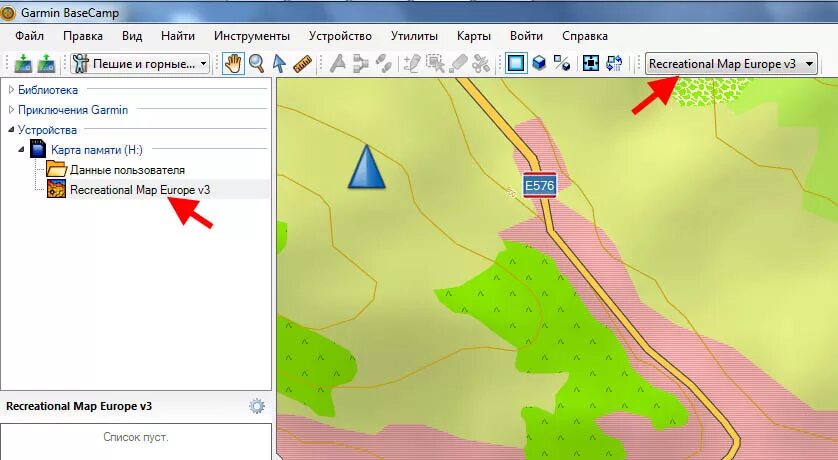Viewport: 838px width, 460px height.
Task: Open the Файл menu
Action: tap(29, 36)
